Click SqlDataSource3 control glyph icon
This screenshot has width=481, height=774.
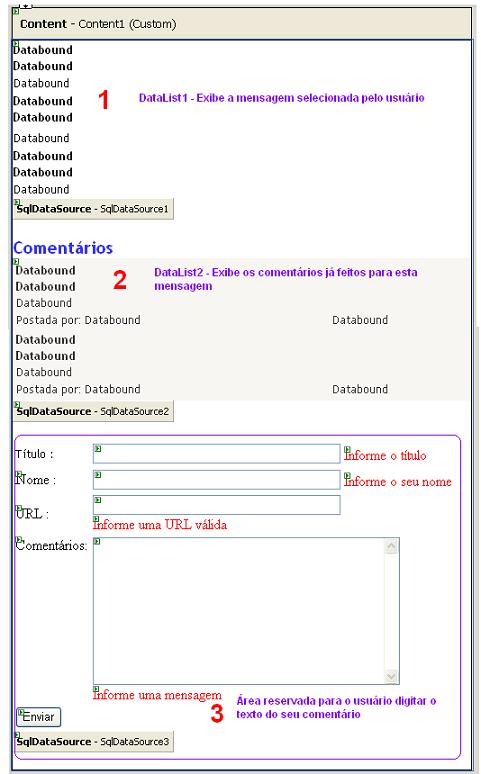tap(17, 735)
